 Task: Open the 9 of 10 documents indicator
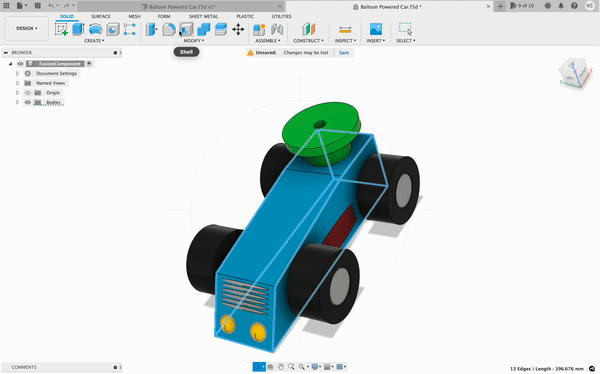coord(522,6)
